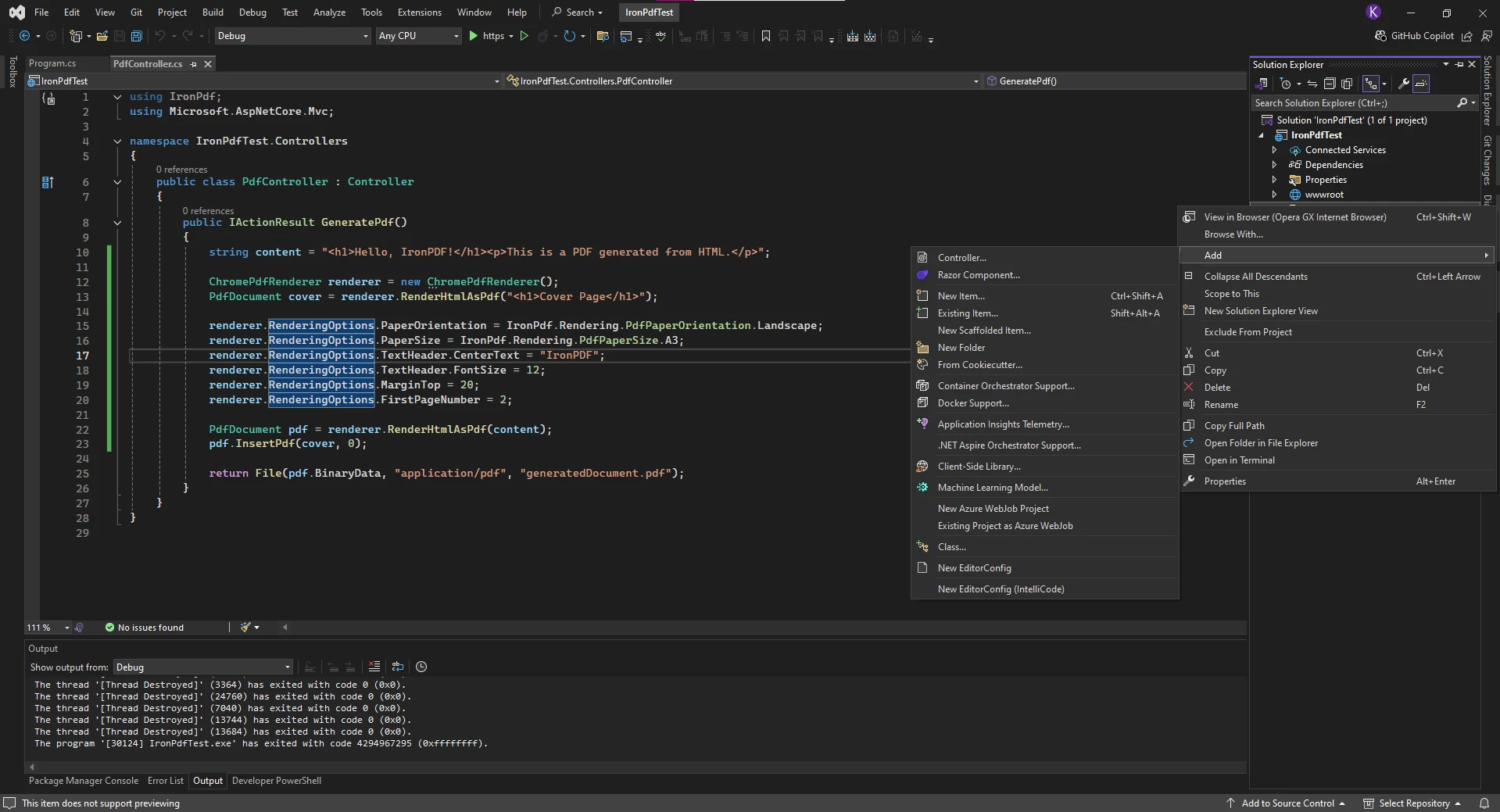Screen dimensions: 1500x812
Task: Click the Output horizontal scrollbar left arrow
Action: 32,767
